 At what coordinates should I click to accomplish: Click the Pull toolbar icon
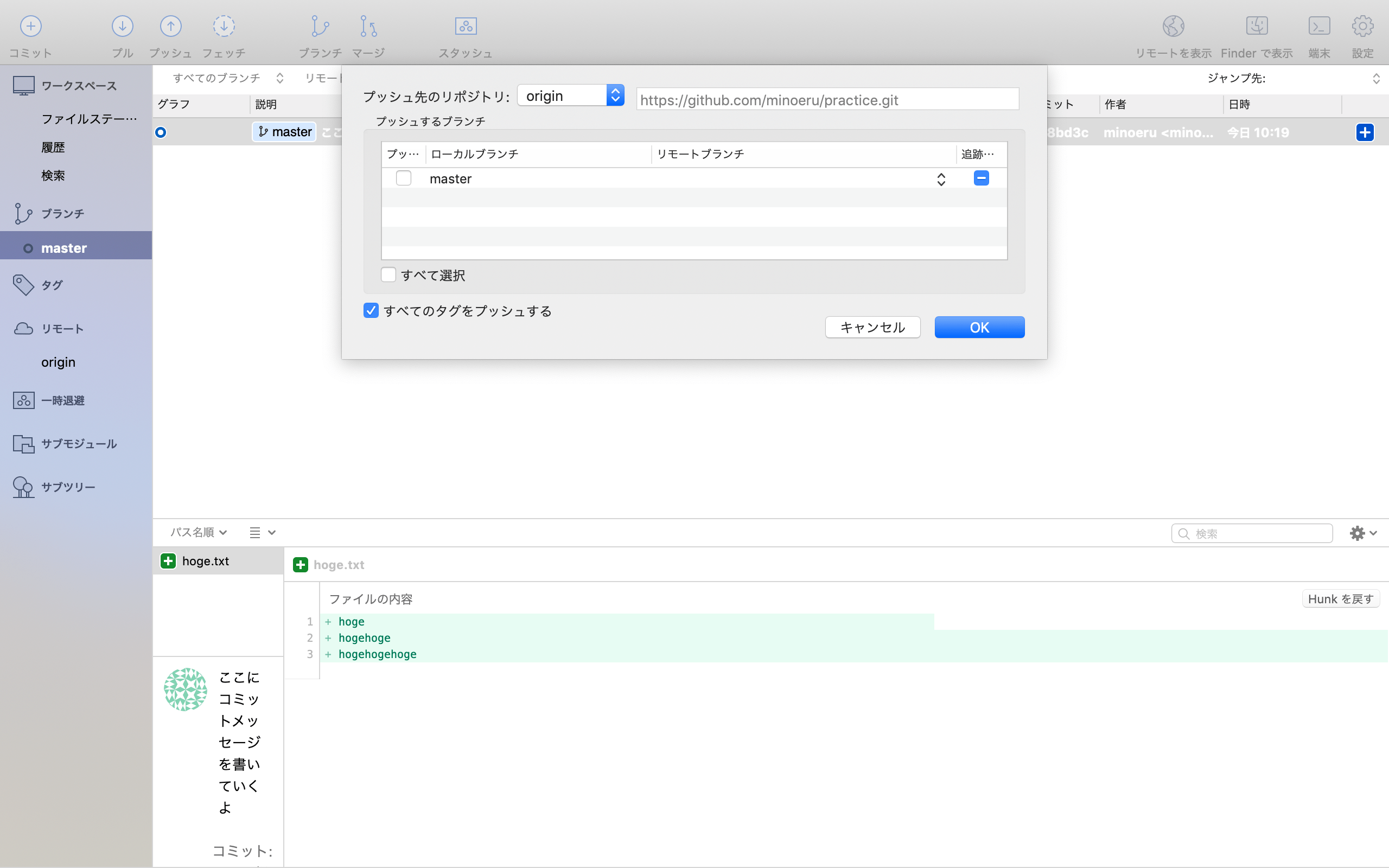click(x=122, y=27)
